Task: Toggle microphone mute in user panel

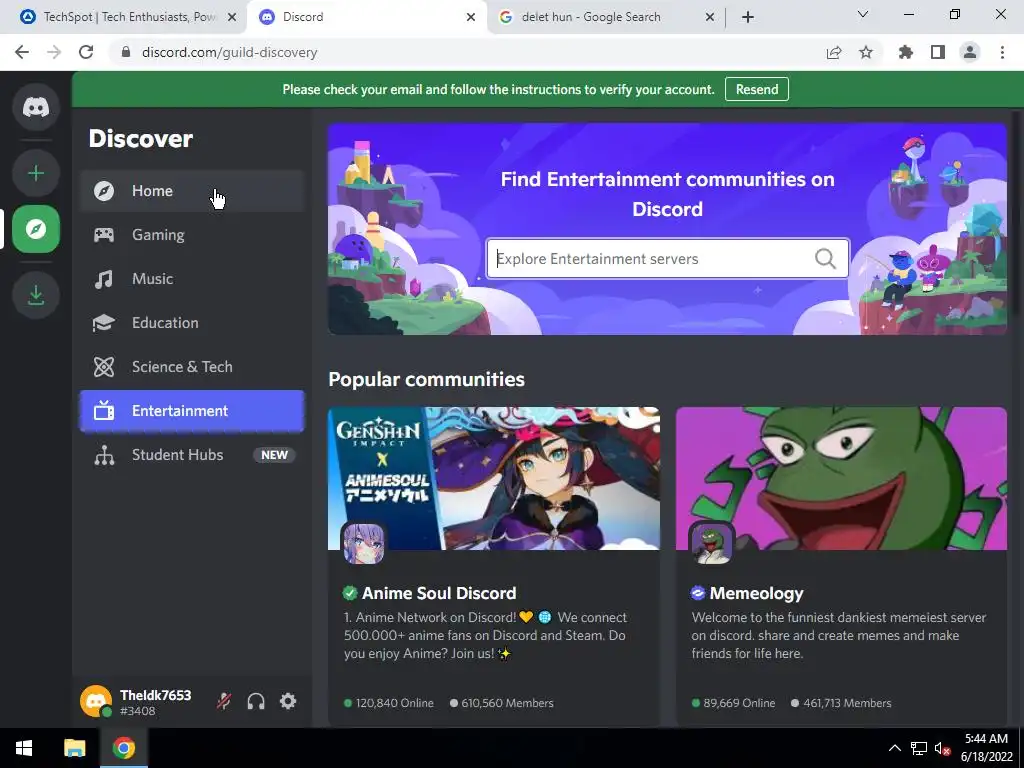Action: [x=224, y=701]
